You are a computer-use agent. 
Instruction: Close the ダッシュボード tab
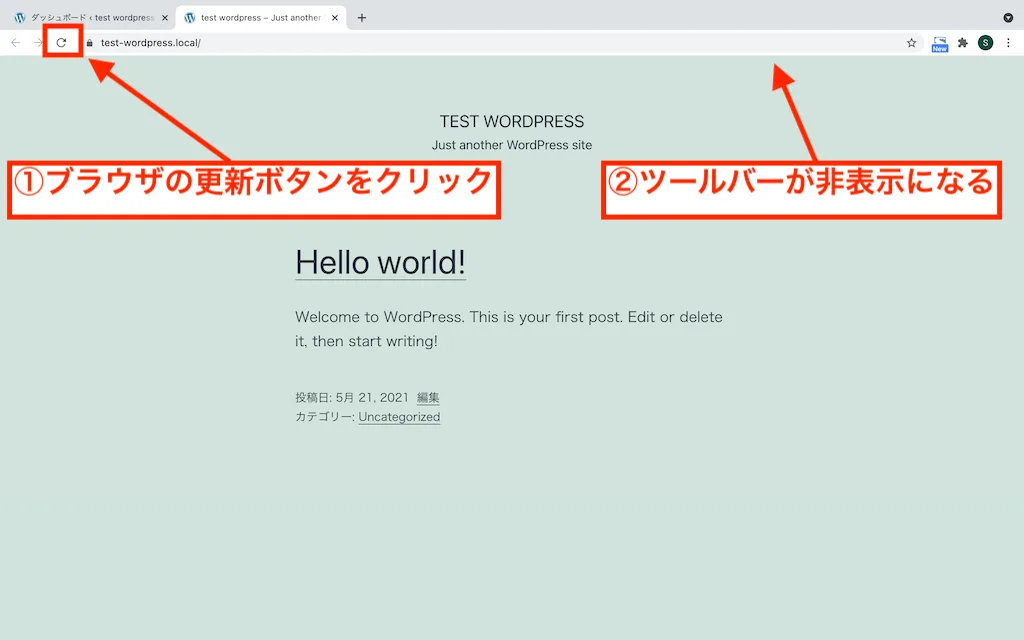pyautogui.click(x=164, y=17)
